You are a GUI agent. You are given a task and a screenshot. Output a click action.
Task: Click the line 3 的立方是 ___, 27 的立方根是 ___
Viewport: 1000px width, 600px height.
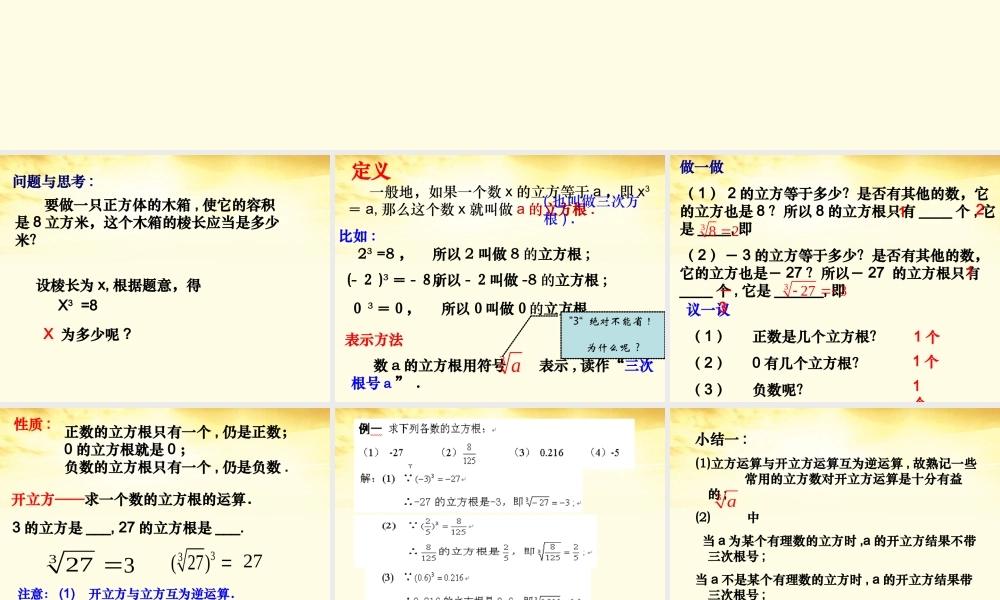(128, 529)
